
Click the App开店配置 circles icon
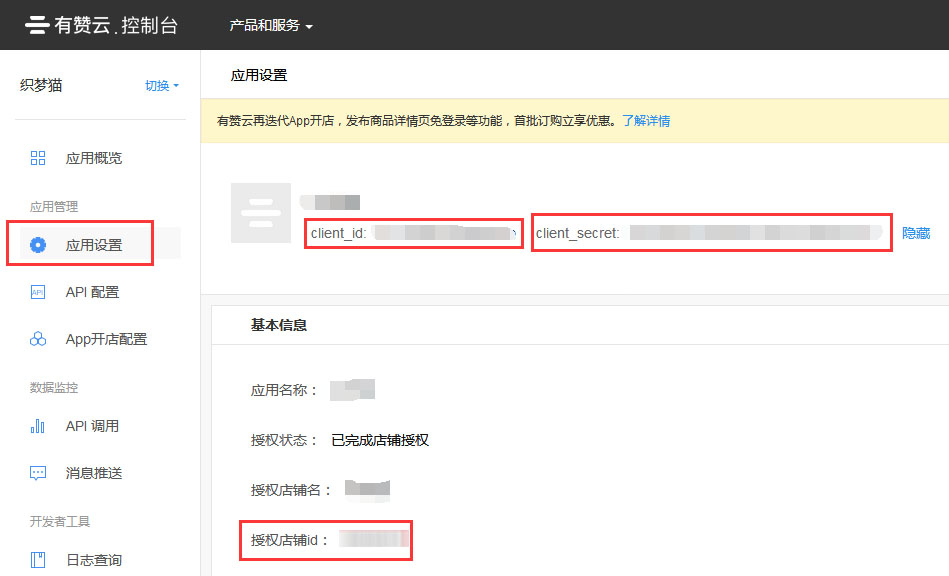coord(38,340)
